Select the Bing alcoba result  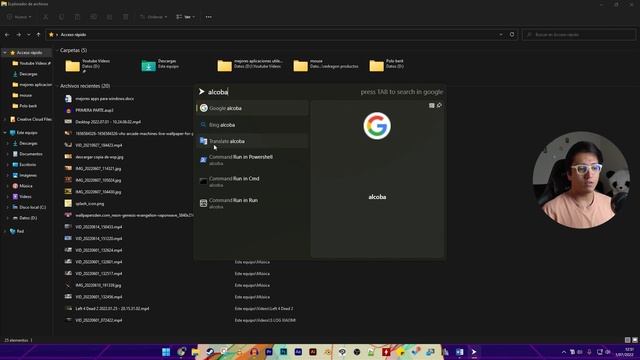[x=252, y=124]
